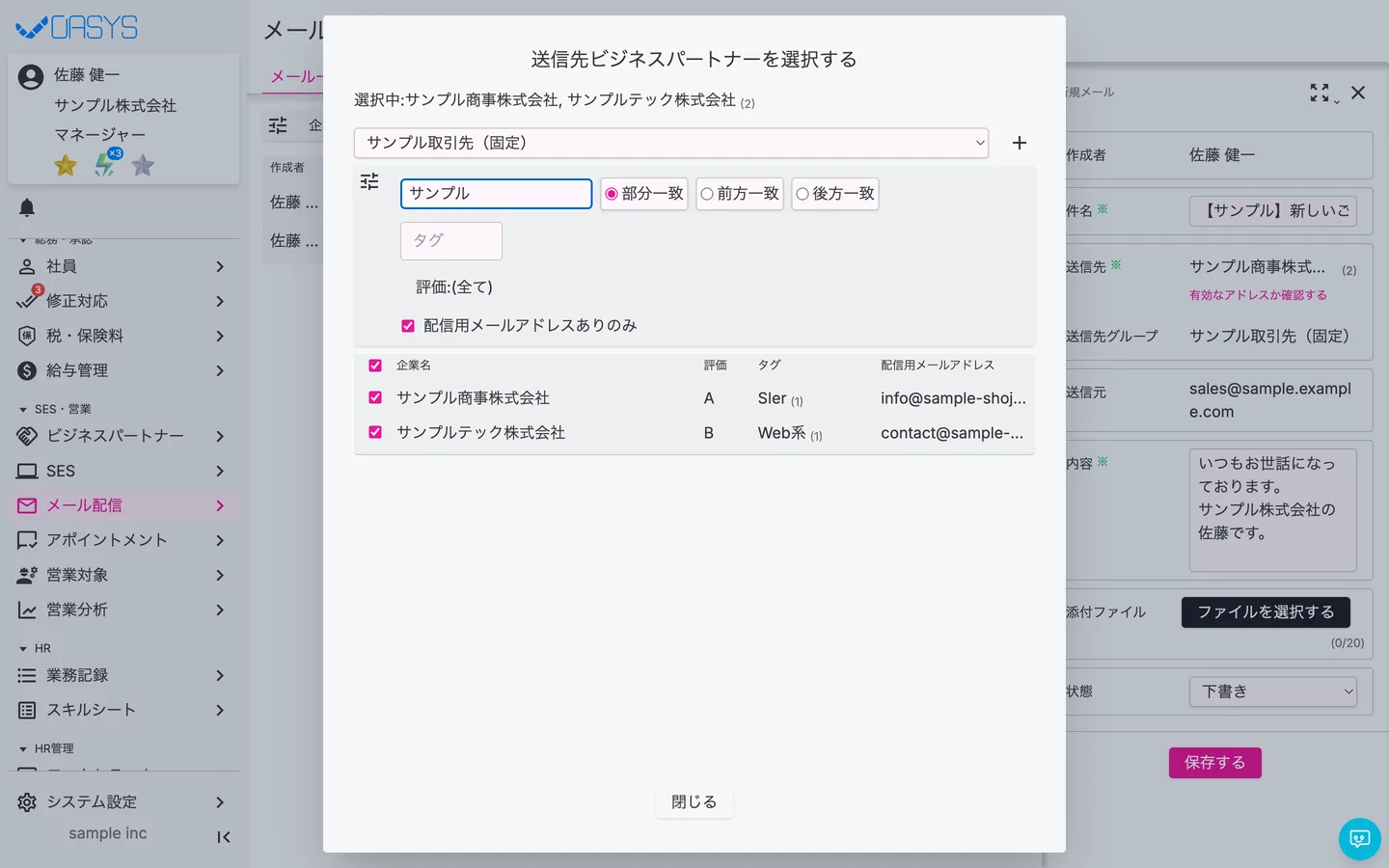Click the plus icon beside partner group dropdown

pos(1019,143)
